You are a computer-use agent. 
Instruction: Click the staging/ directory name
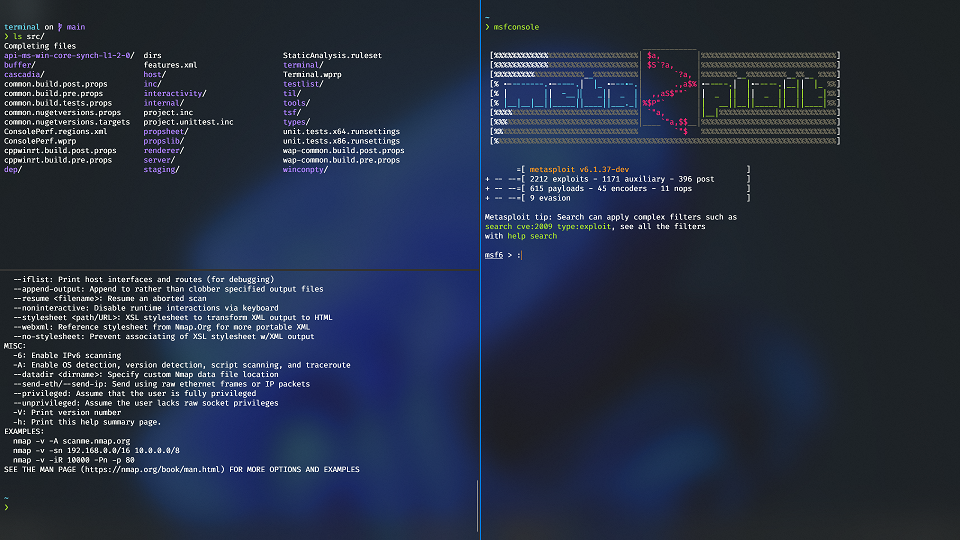[162, 170]
